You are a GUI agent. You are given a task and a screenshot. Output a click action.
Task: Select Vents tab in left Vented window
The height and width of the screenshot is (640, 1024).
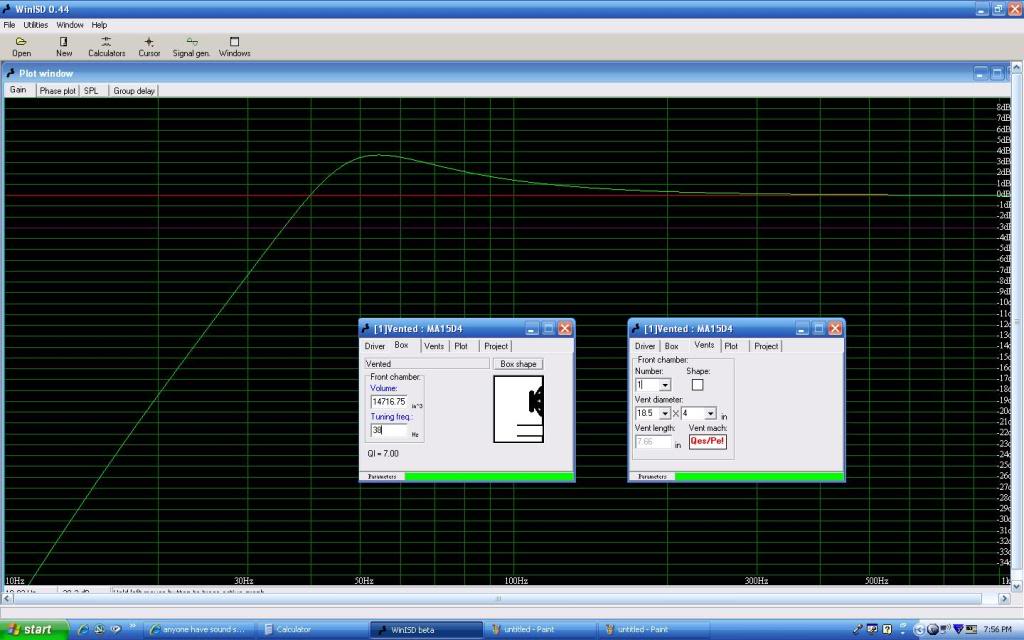click(434, 346)
